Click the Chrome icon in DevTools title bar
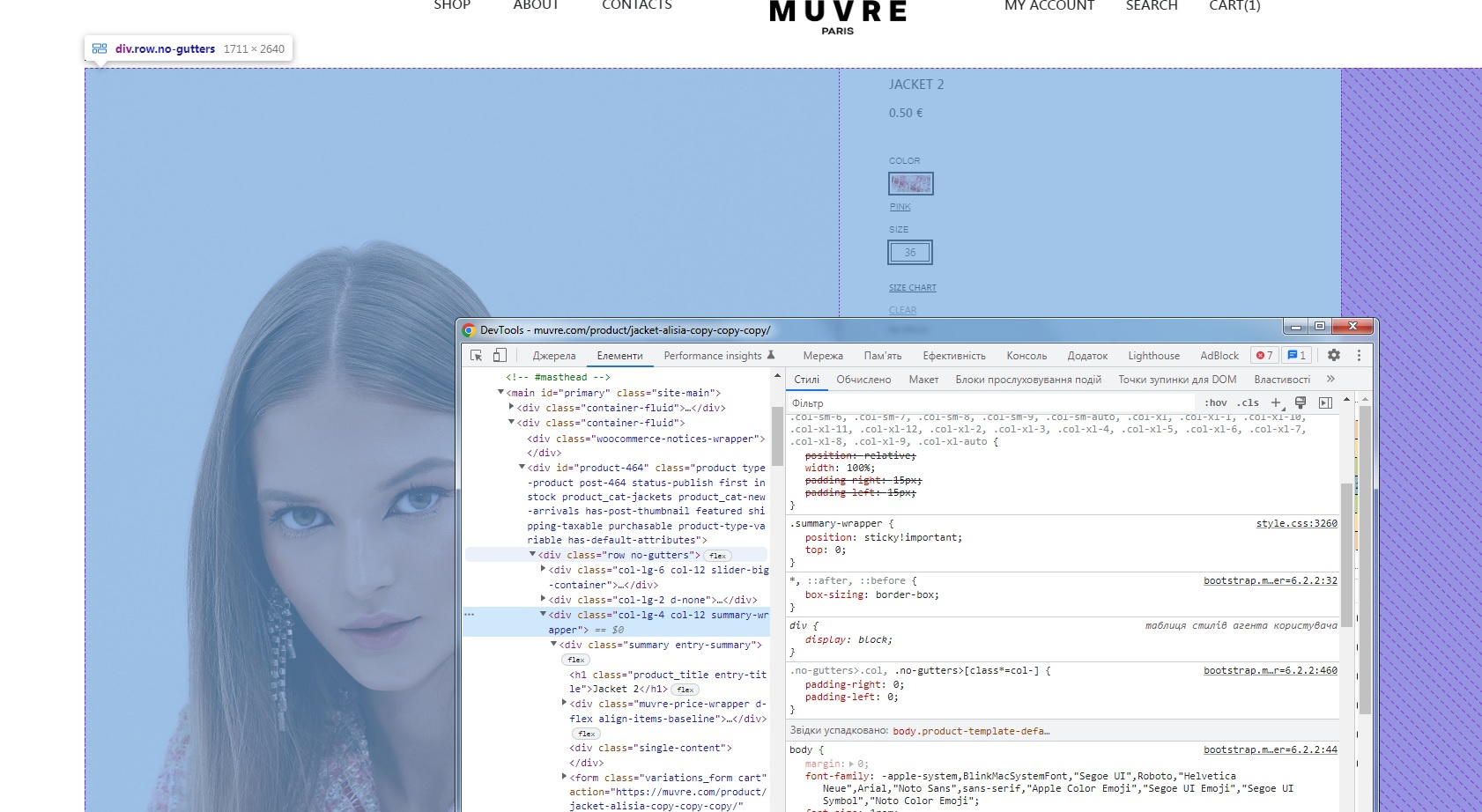 tap(469, 330)
